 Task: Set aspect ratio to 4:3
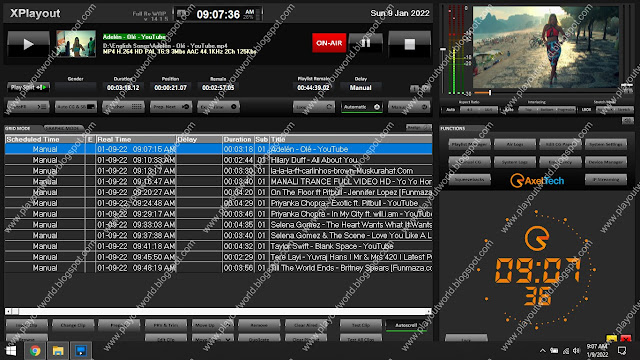469,109
